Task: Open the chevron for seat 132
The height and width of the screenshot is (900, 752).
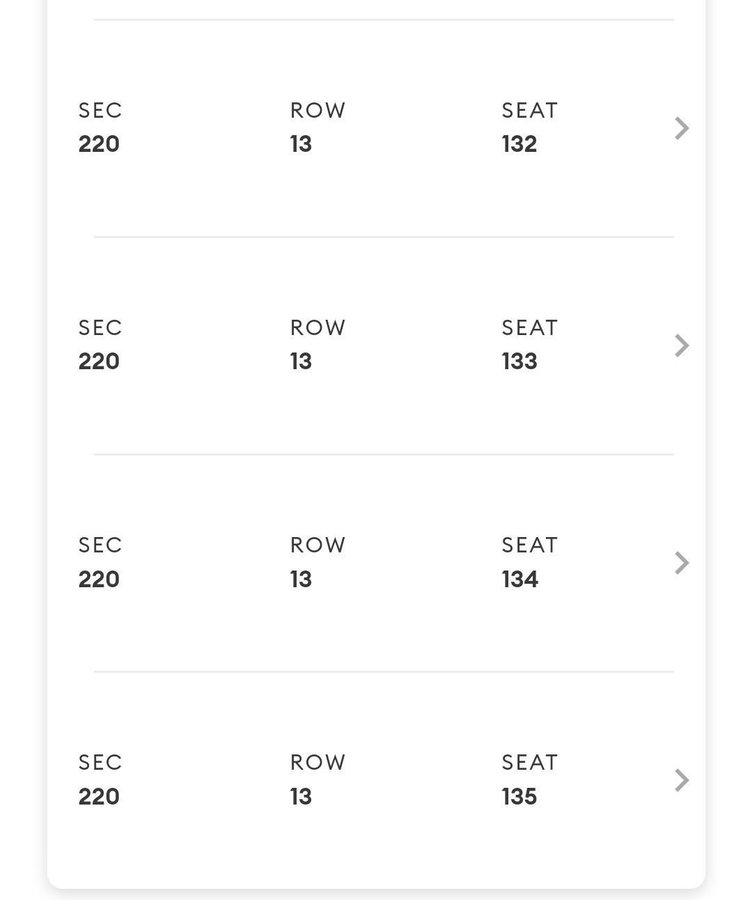Action: (681, 128)
